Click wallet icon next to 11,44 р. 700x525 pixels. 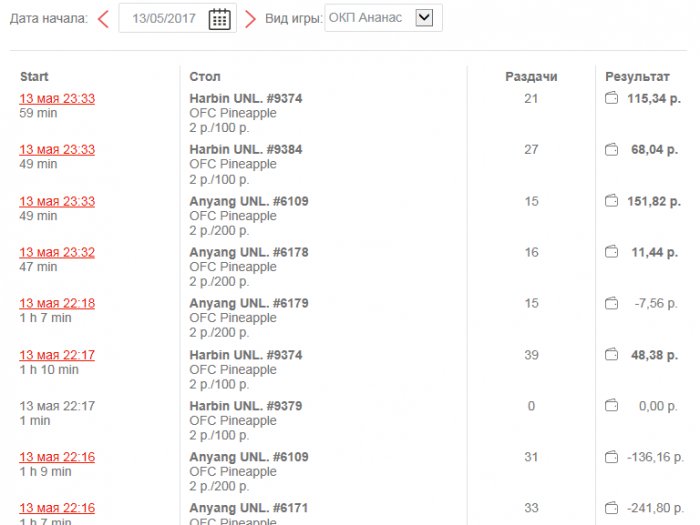tap(611, 252)
